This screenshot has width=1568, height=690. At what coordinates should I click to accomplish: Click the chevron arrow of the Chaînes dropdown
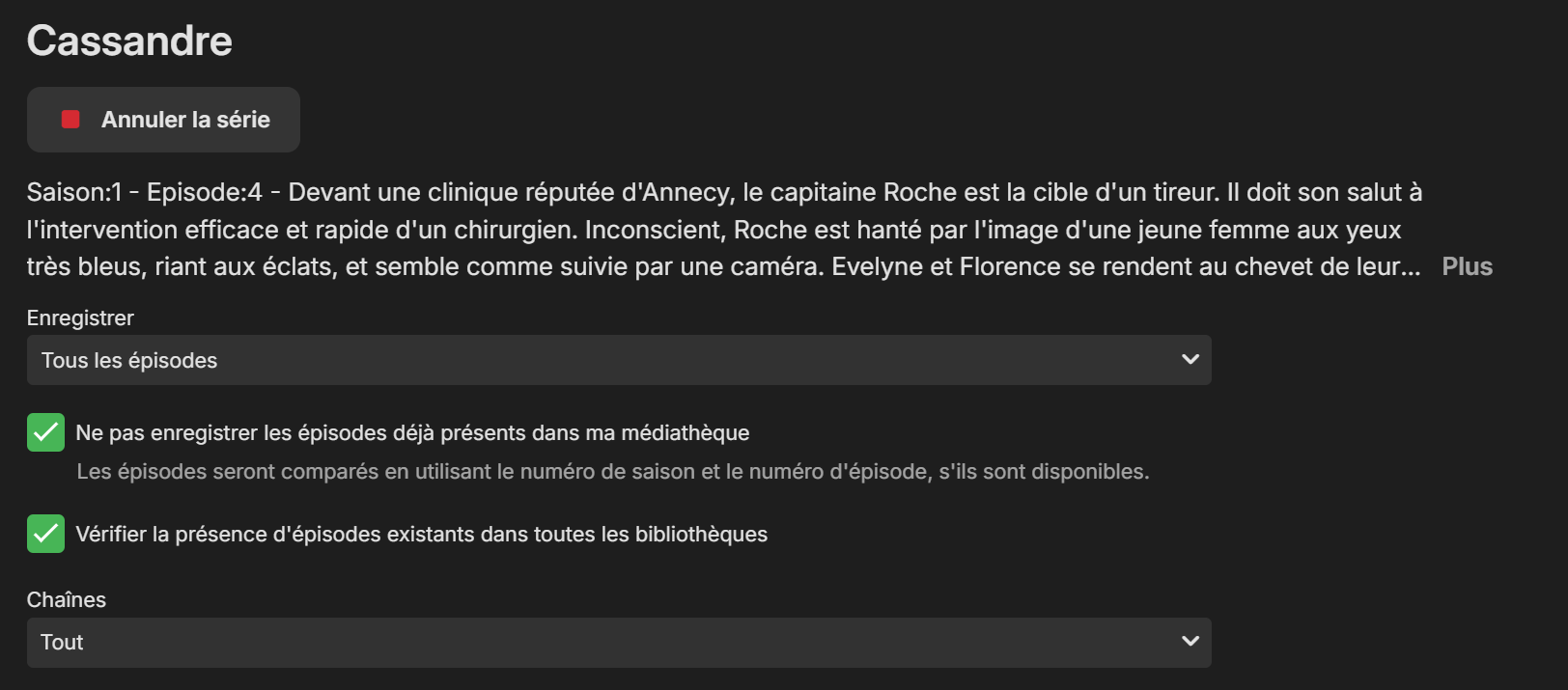1190,642
